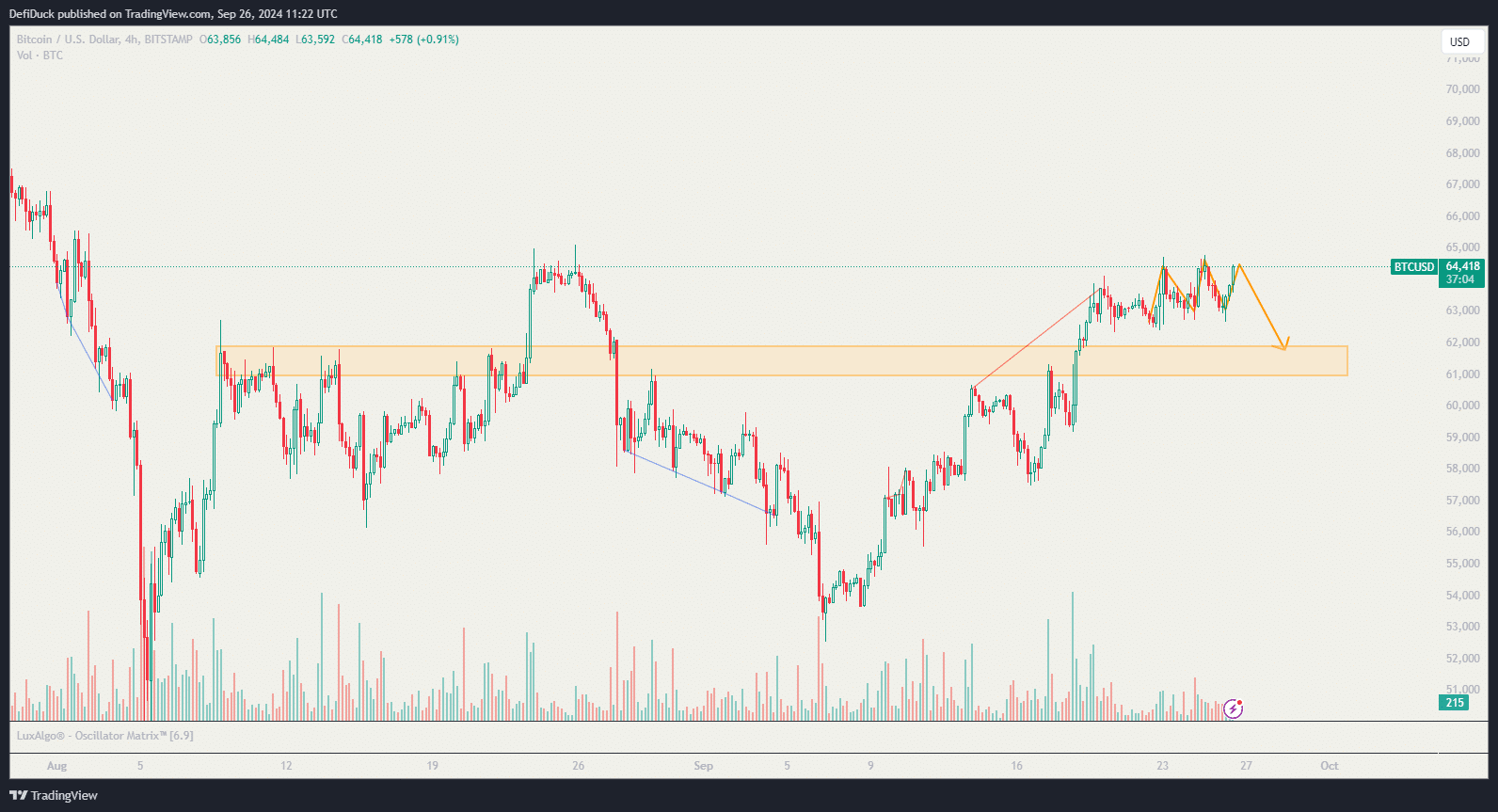Click the 65,000 price axis label
The width and height of the screenshot is (1498, 812).
pyautogui.click(x=1463, y=248)
